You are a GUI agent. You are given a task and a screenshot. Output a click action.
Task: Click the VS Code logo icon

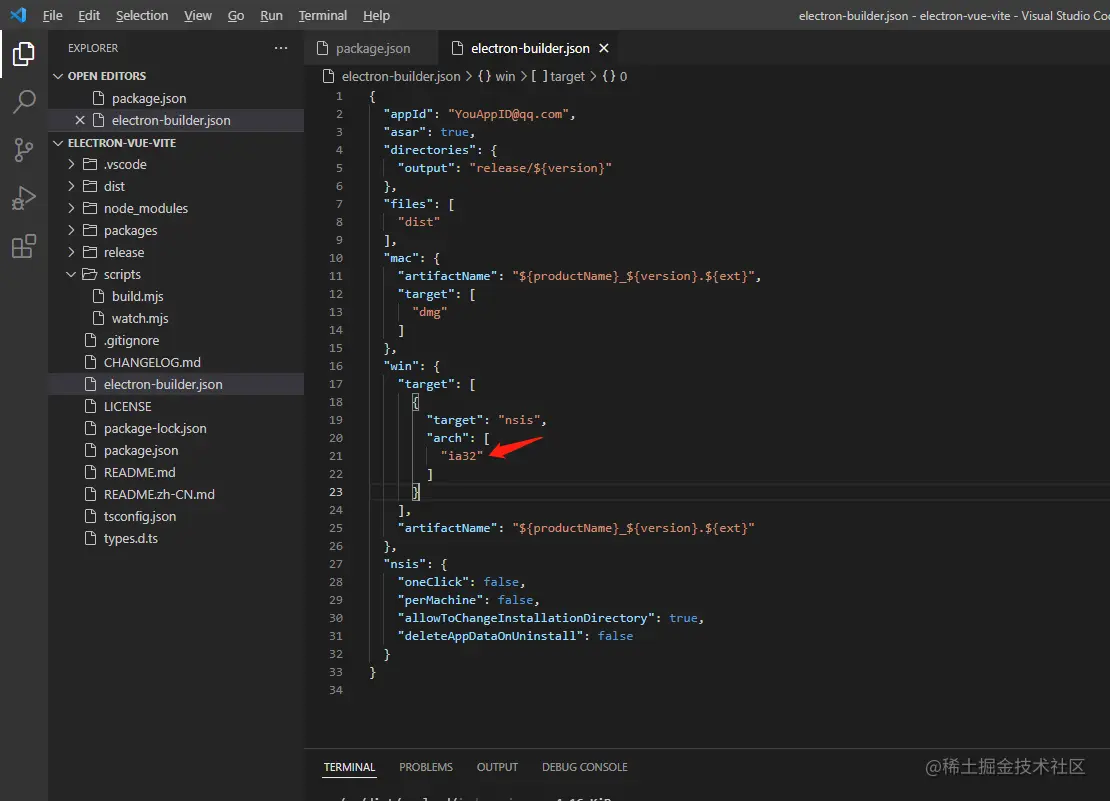click(18, 15)
